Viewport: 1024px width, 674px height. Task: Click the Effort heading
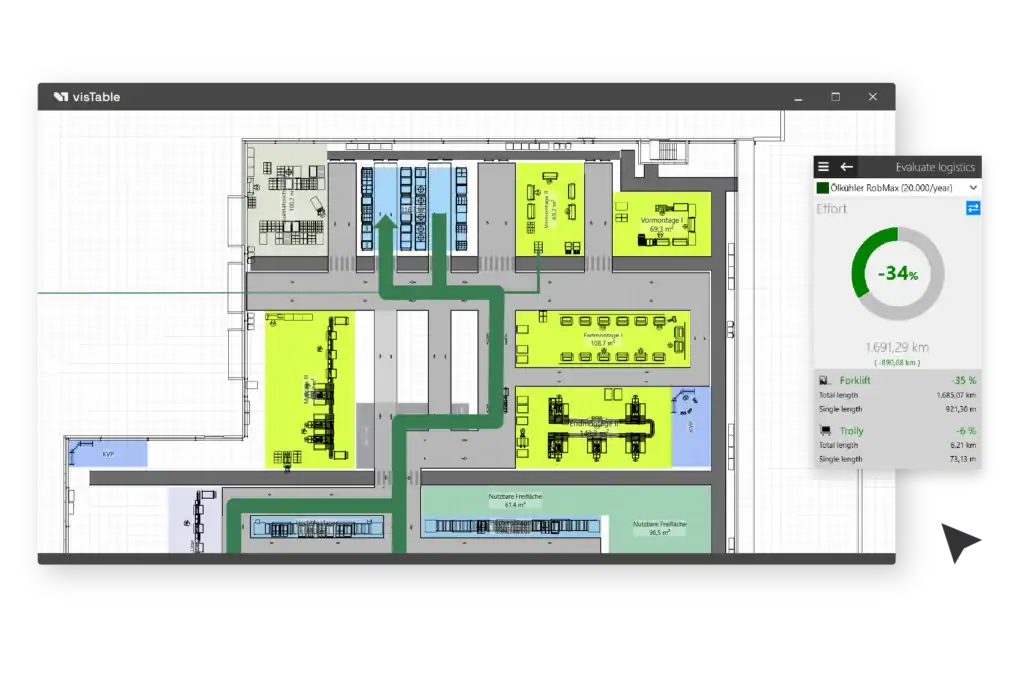click(831, 209)
